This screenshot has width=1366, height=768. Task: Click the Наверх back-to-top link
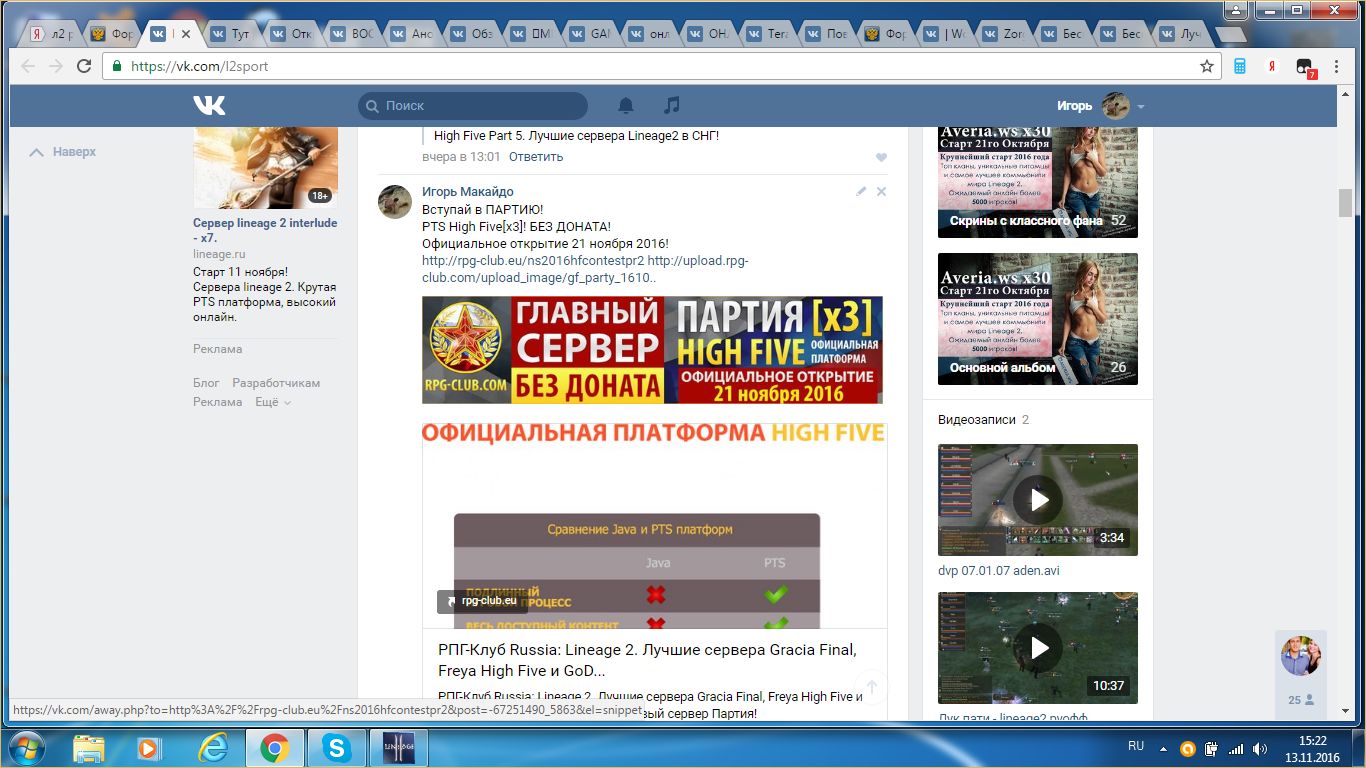tap(63, 152)
